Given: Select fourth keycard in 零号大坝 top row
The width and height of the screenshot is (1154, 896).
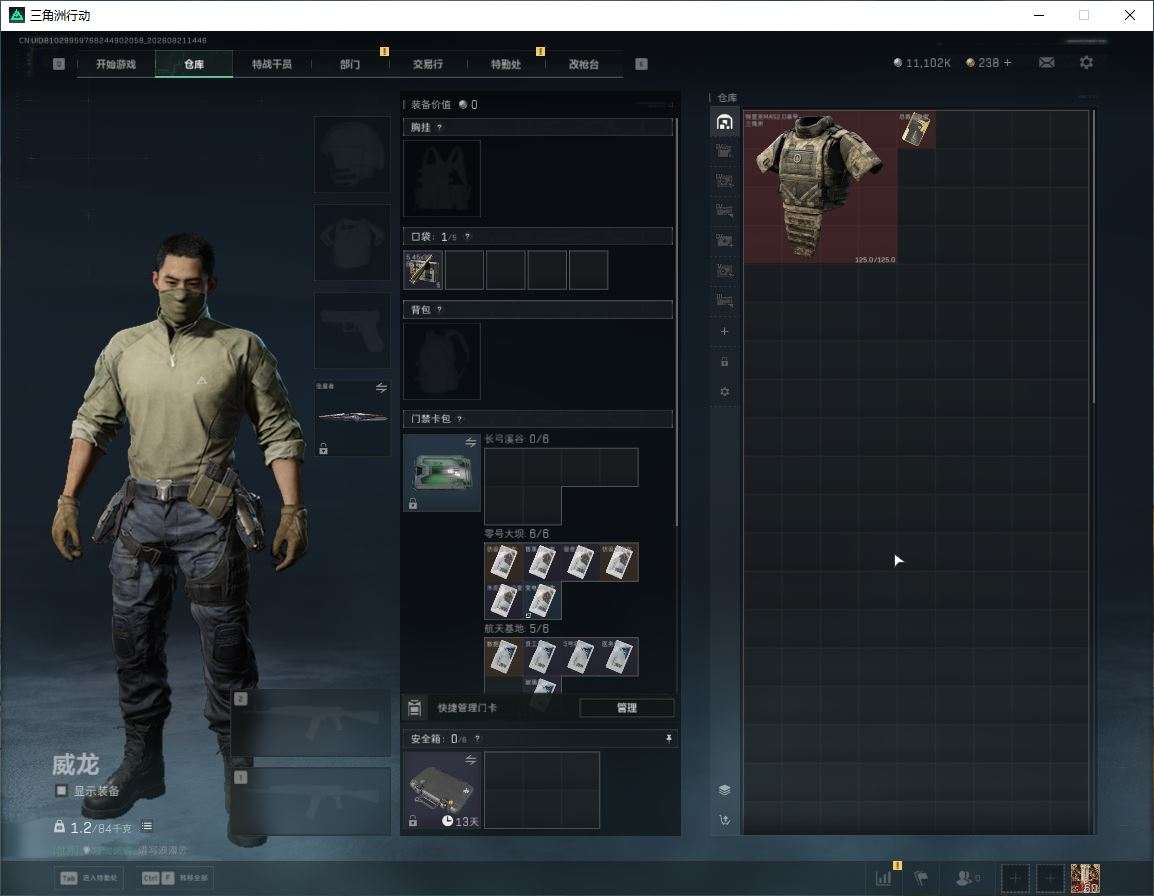Looking at the screenshot, I should [x=619, y=562].
